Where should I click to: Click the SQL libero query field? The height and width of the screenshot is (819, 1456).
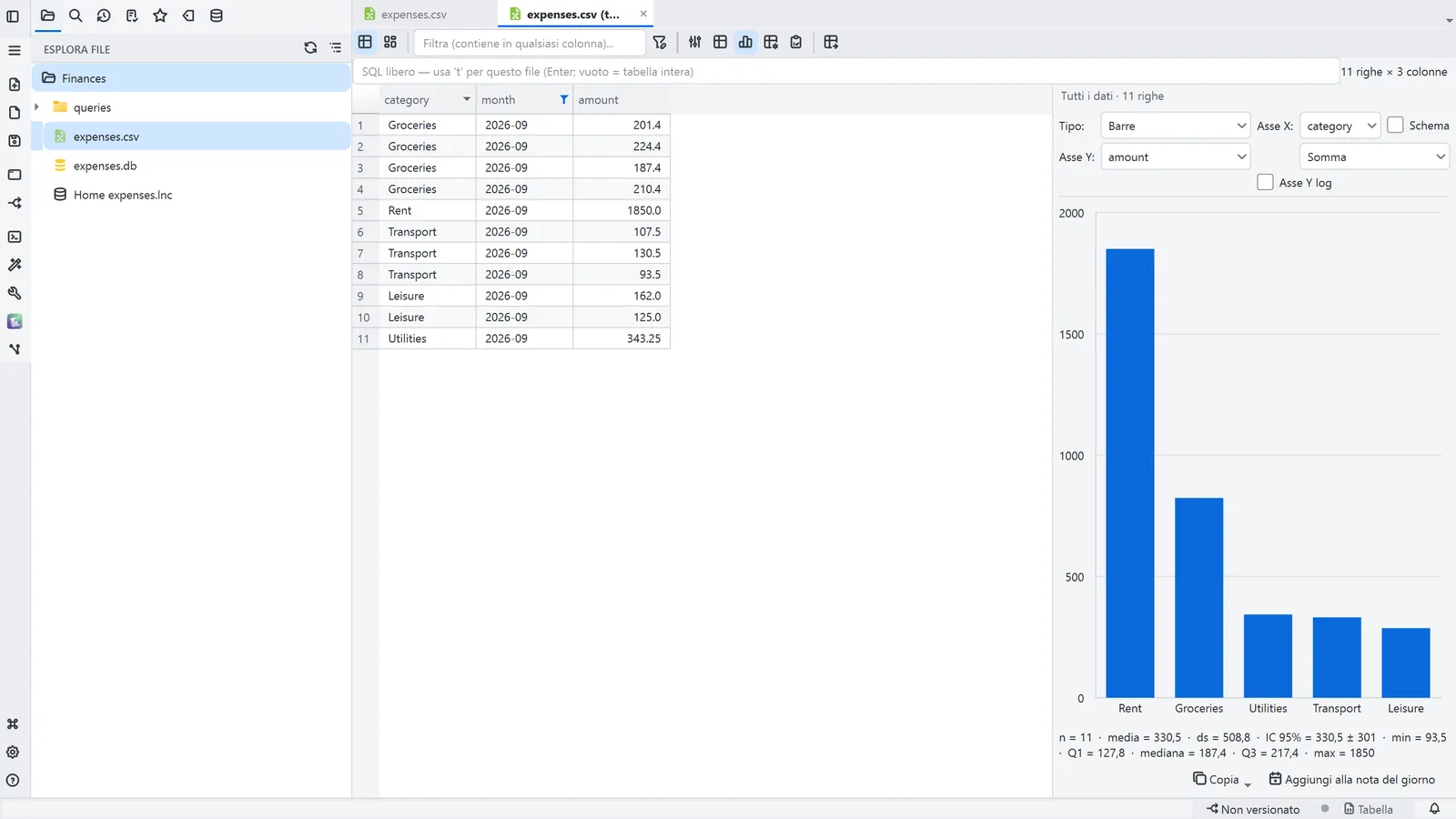click(845, 71)
